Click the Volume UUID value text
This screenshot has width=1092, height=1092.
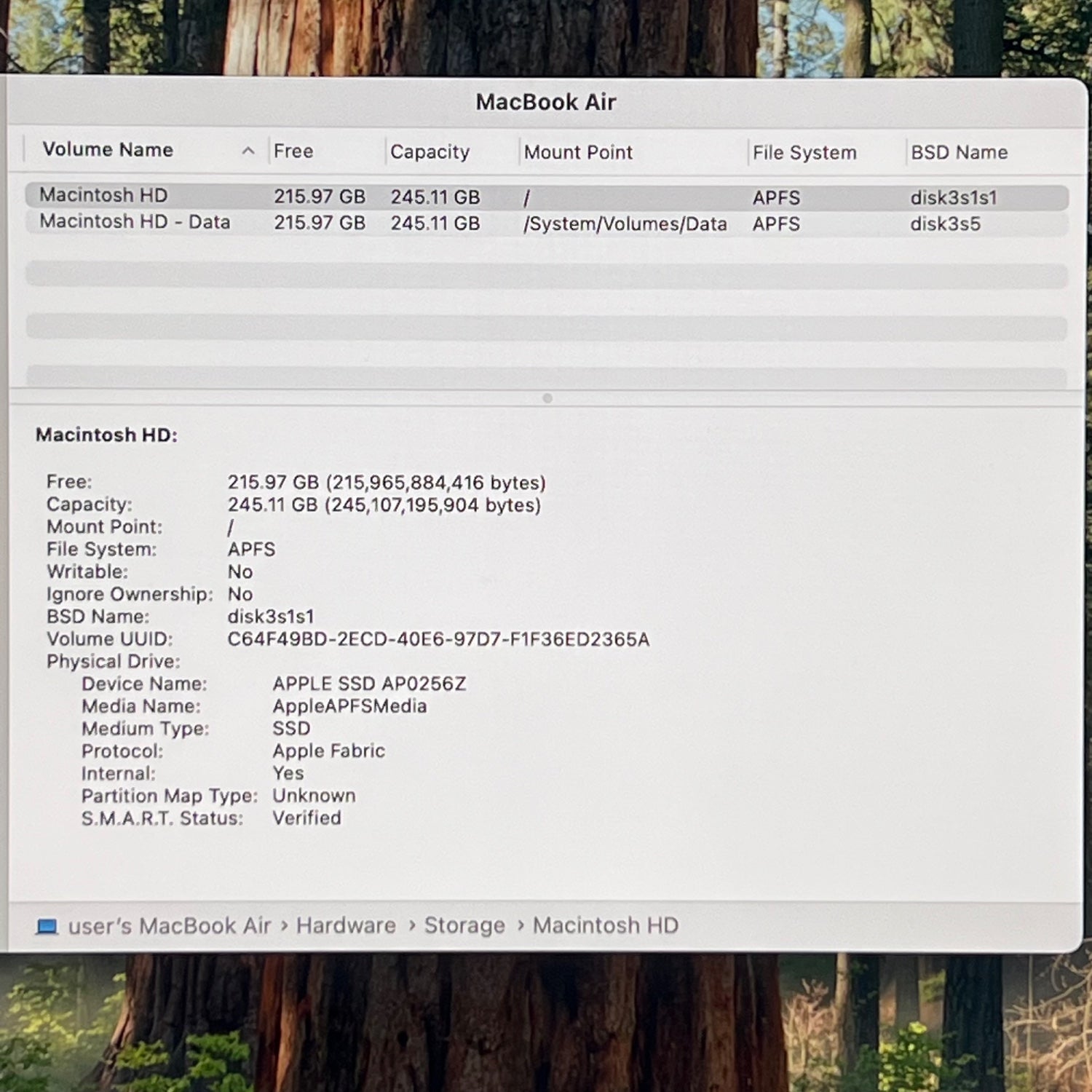pyautogui.click(x=438, y=639)
